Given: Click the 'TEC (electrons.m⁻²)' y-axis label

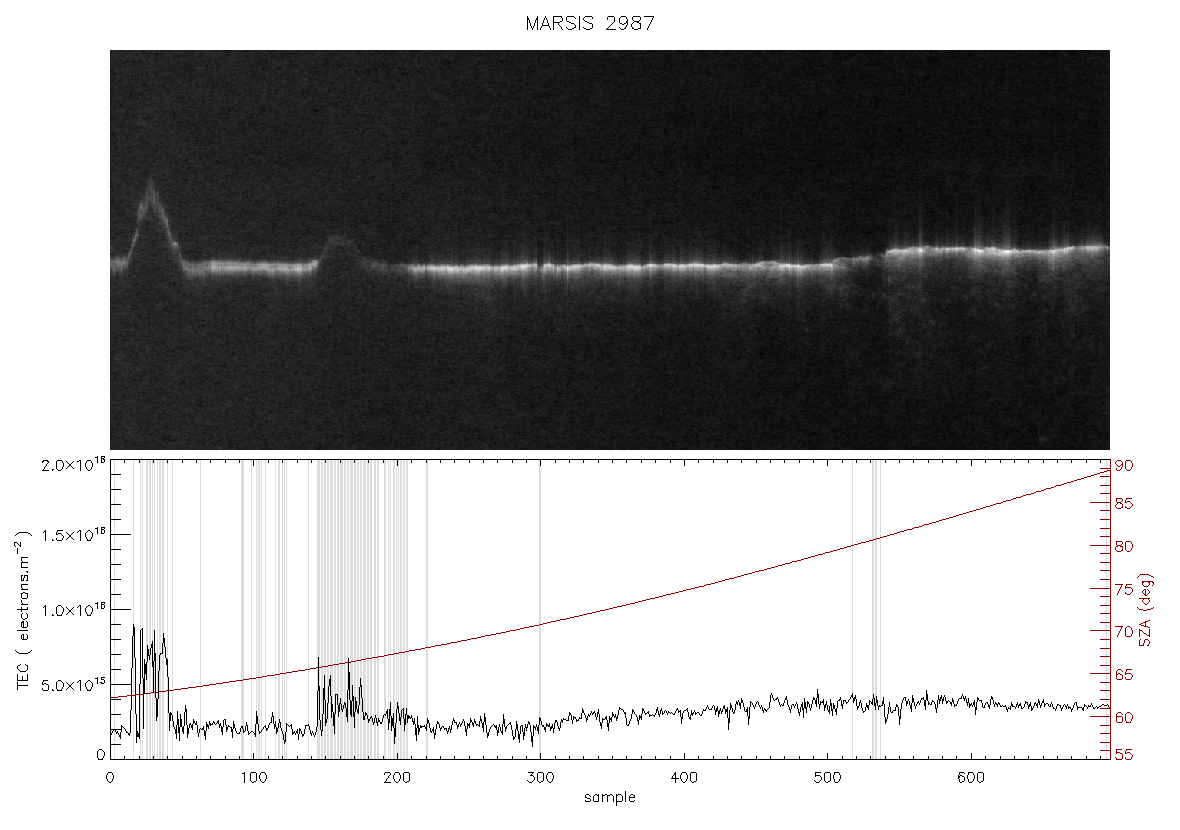Looking at the screenshot, I should 24,610.
